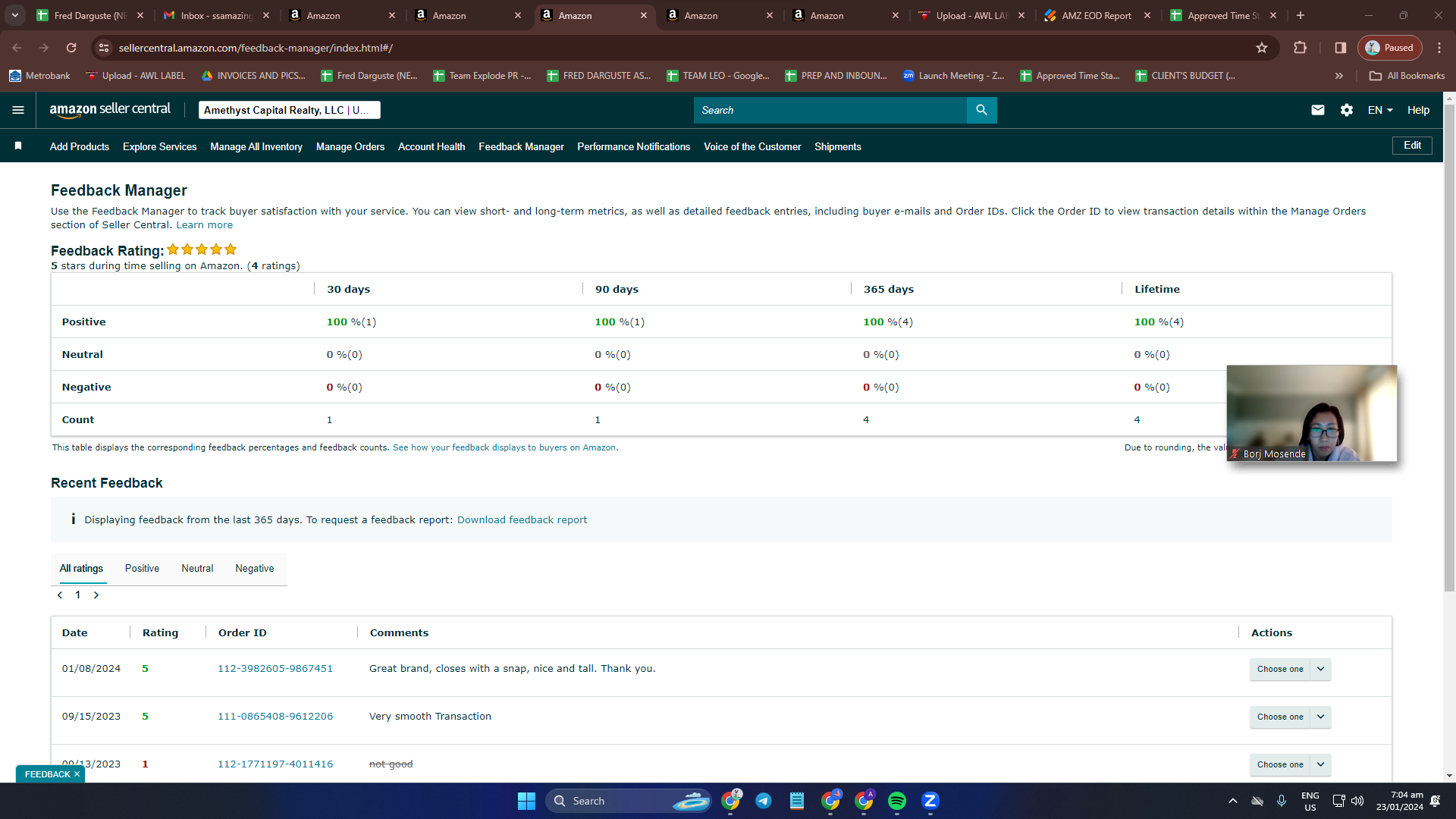Open Voice of the Customer

click(x=752, y=147)
